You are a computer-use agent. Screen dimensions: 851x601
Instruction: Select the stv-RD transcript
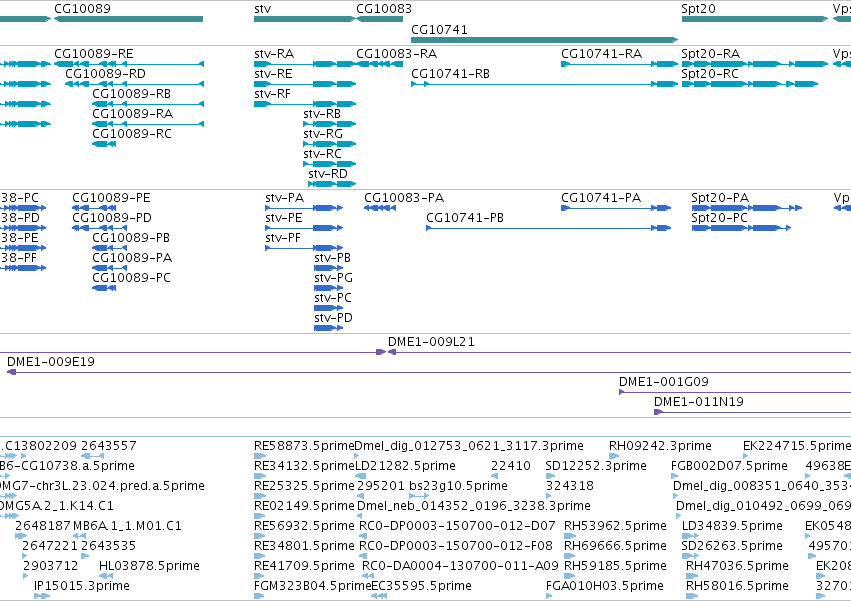click(x=332, y=184)
